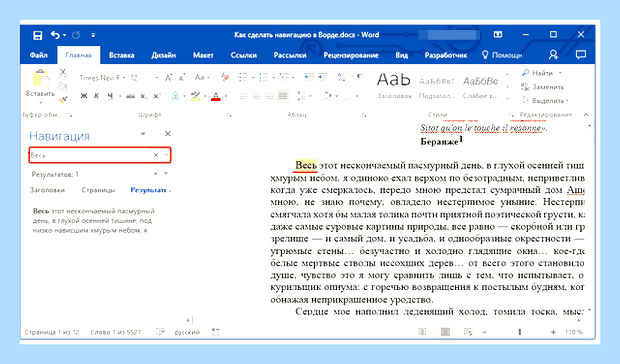This screenshot has width=620, height=364.
Task: Open the Страницы navigation tab
Action: click(x=98, y=190)
